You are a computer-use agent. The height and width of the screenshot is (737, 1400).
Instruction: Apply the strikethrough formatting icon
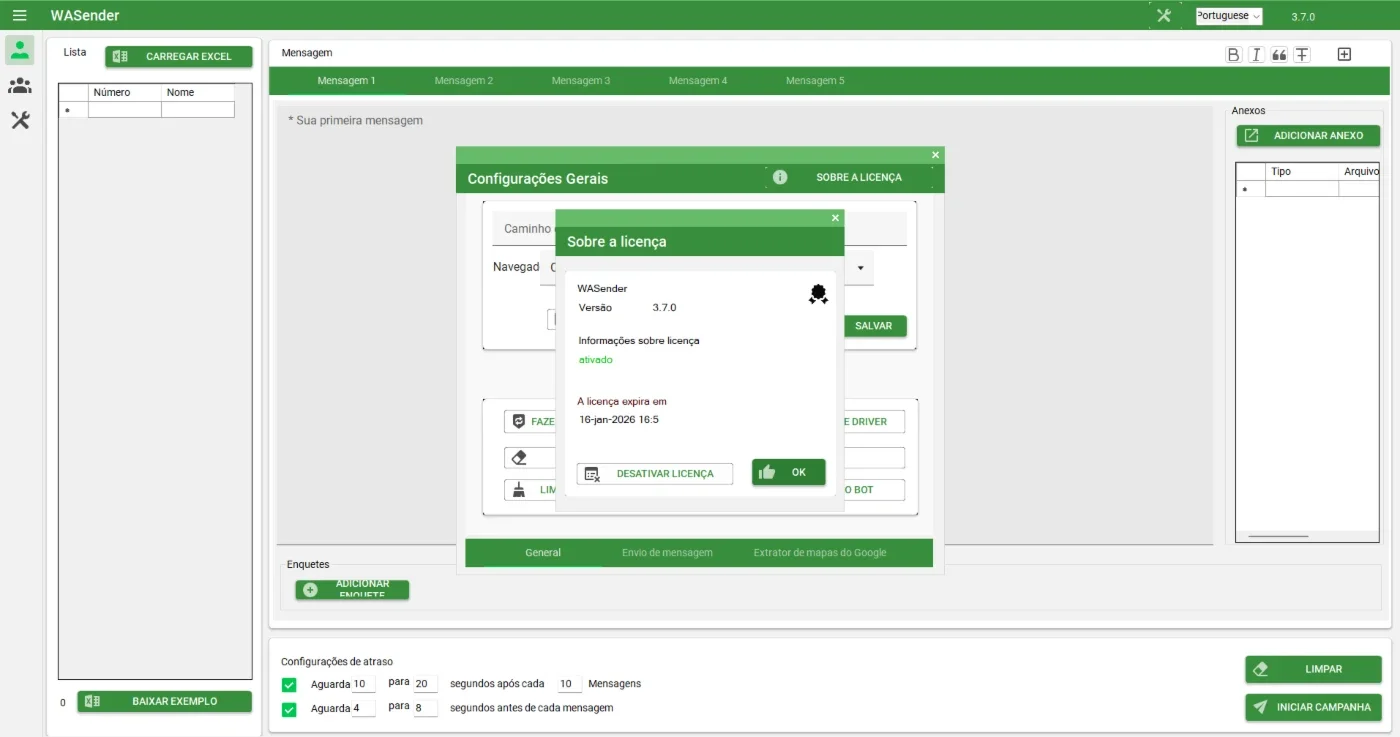[x=1302, y=54]
